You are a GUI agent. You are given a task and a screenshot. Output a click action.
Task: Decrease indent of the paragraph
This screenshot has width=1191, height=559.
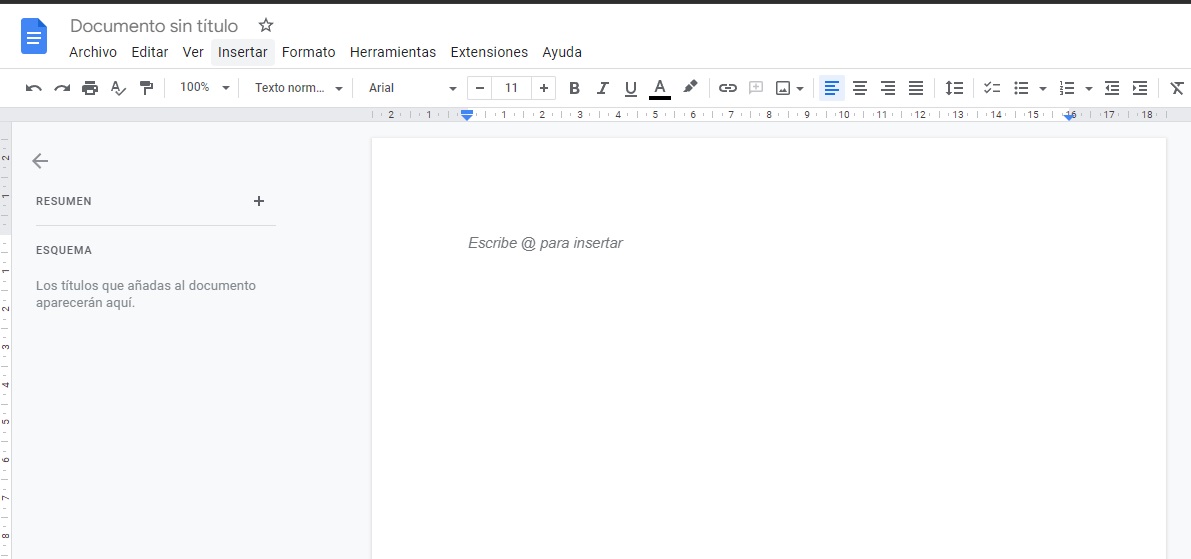coord(1112,88)
